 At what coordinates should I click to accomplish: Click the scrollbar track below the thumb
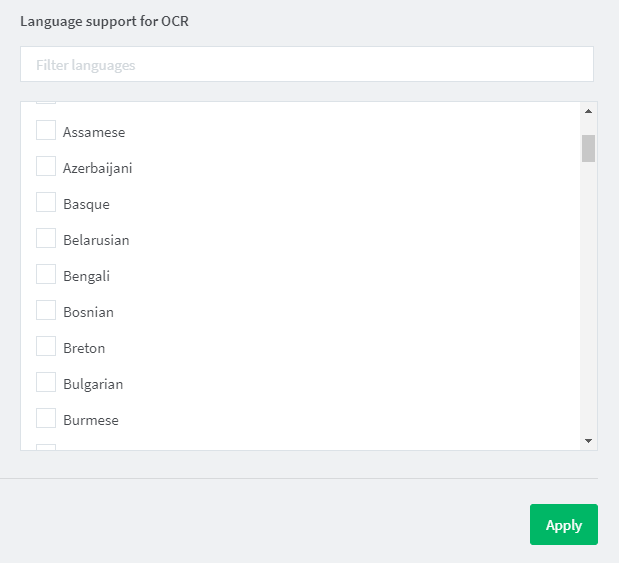click(588, 296)
